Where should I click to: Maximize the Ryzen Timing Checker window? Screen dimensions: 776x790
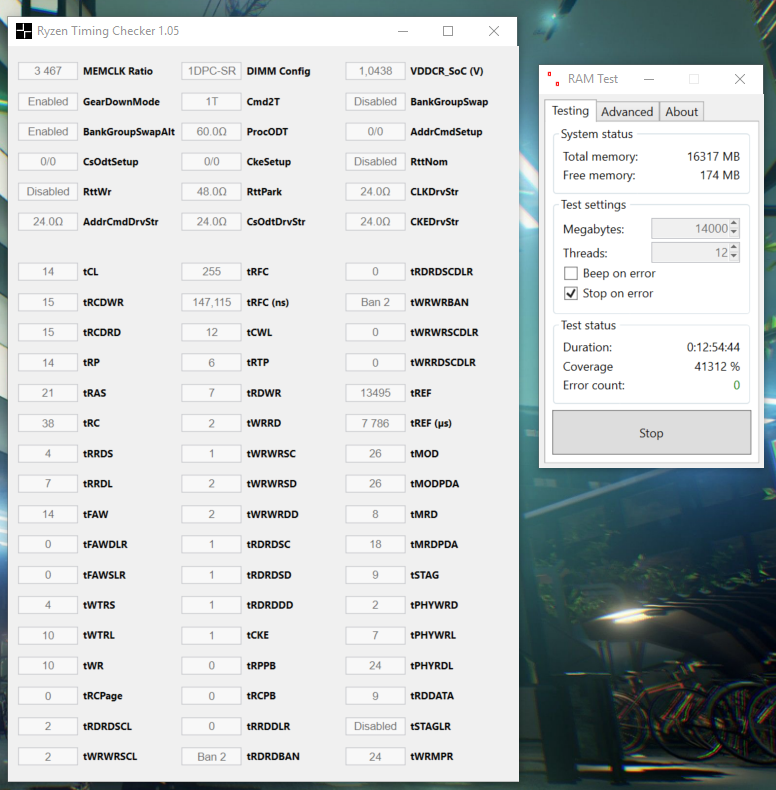tap(447, 31)
